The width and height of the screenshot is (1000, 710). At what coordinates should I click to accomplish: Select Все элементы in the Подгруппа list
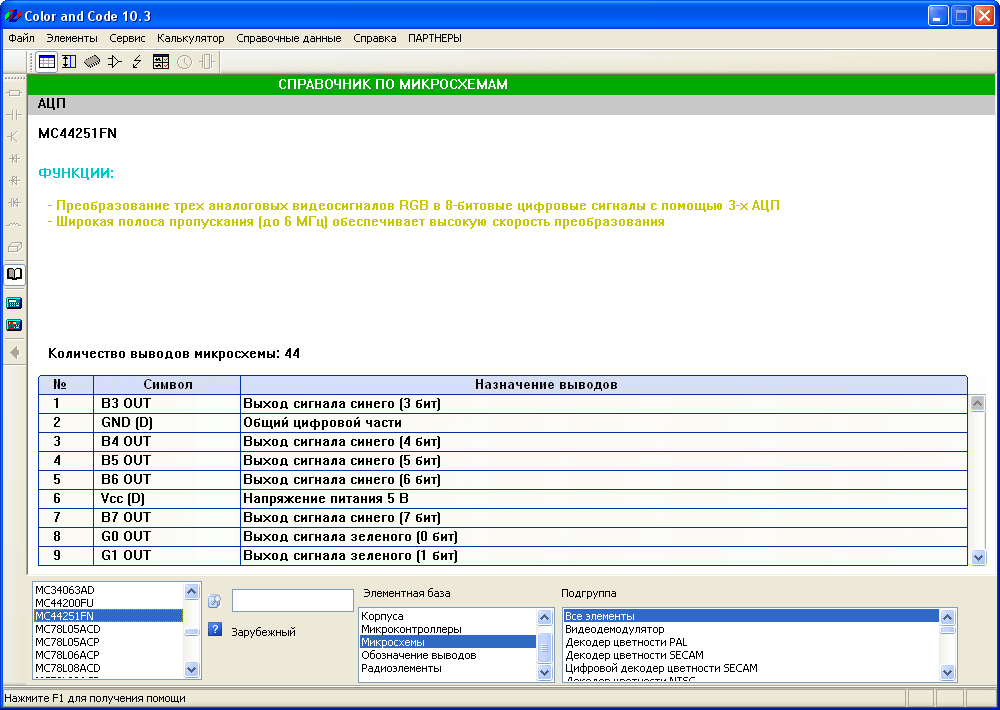[x=751, y=616]
